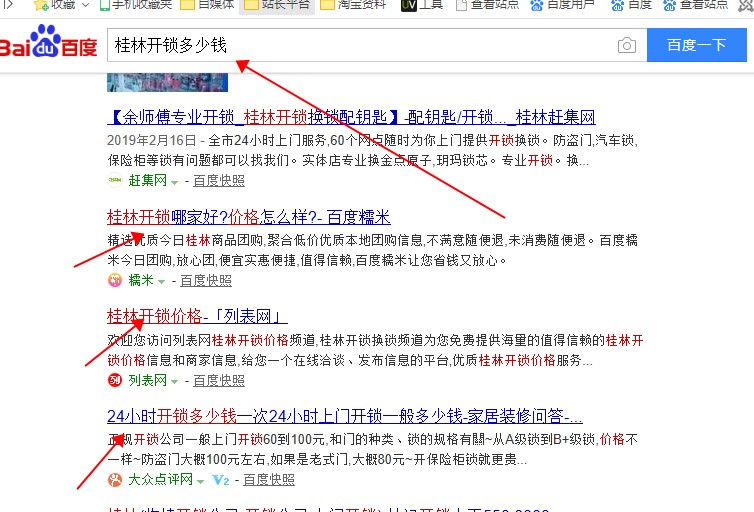The width and height of the screenshot is (754, 512).
Task: Click the camera image-search icon
Action: (626, 45)
